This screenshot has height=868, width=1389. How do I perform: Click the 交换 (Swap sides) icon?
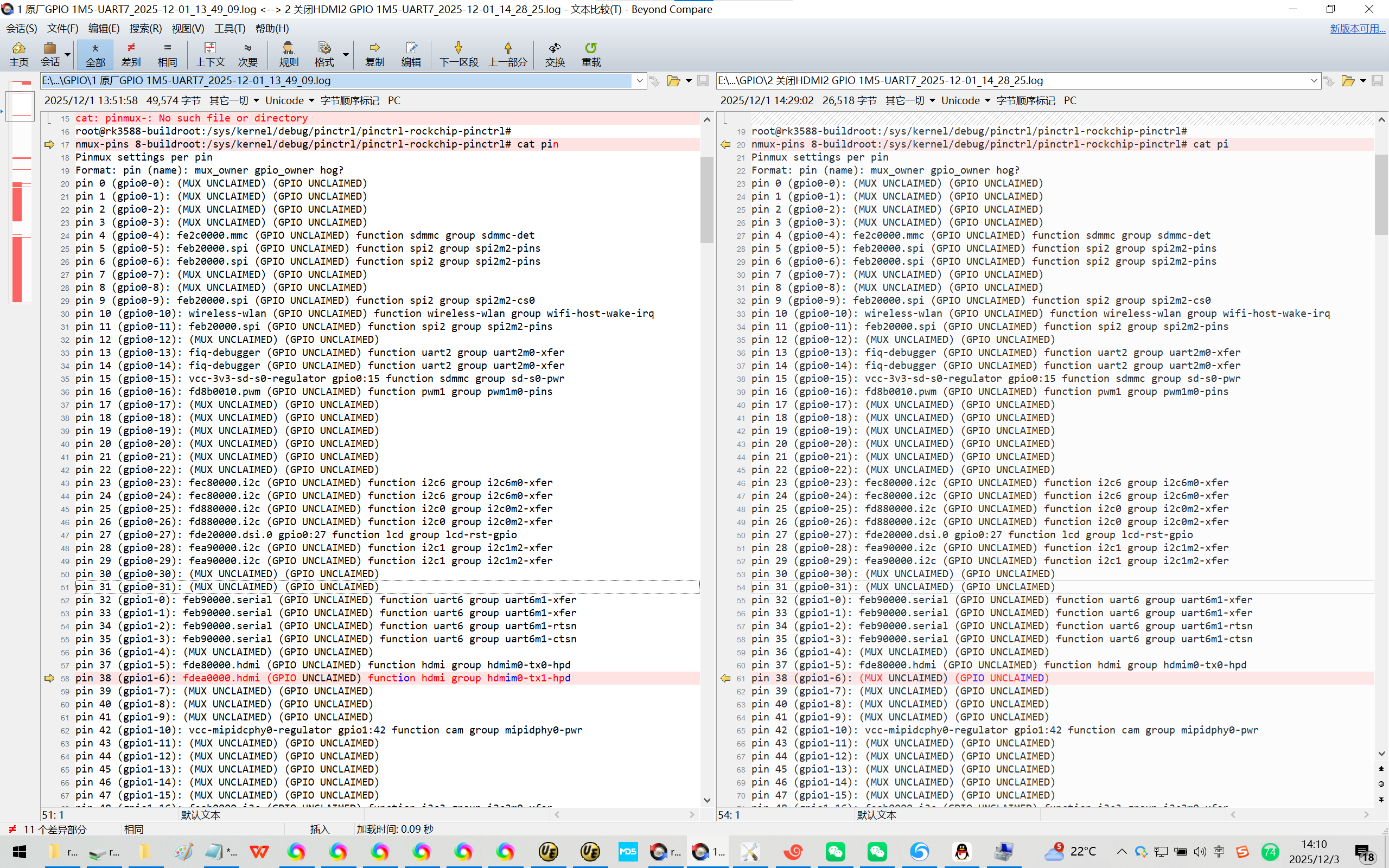[555, 54]
